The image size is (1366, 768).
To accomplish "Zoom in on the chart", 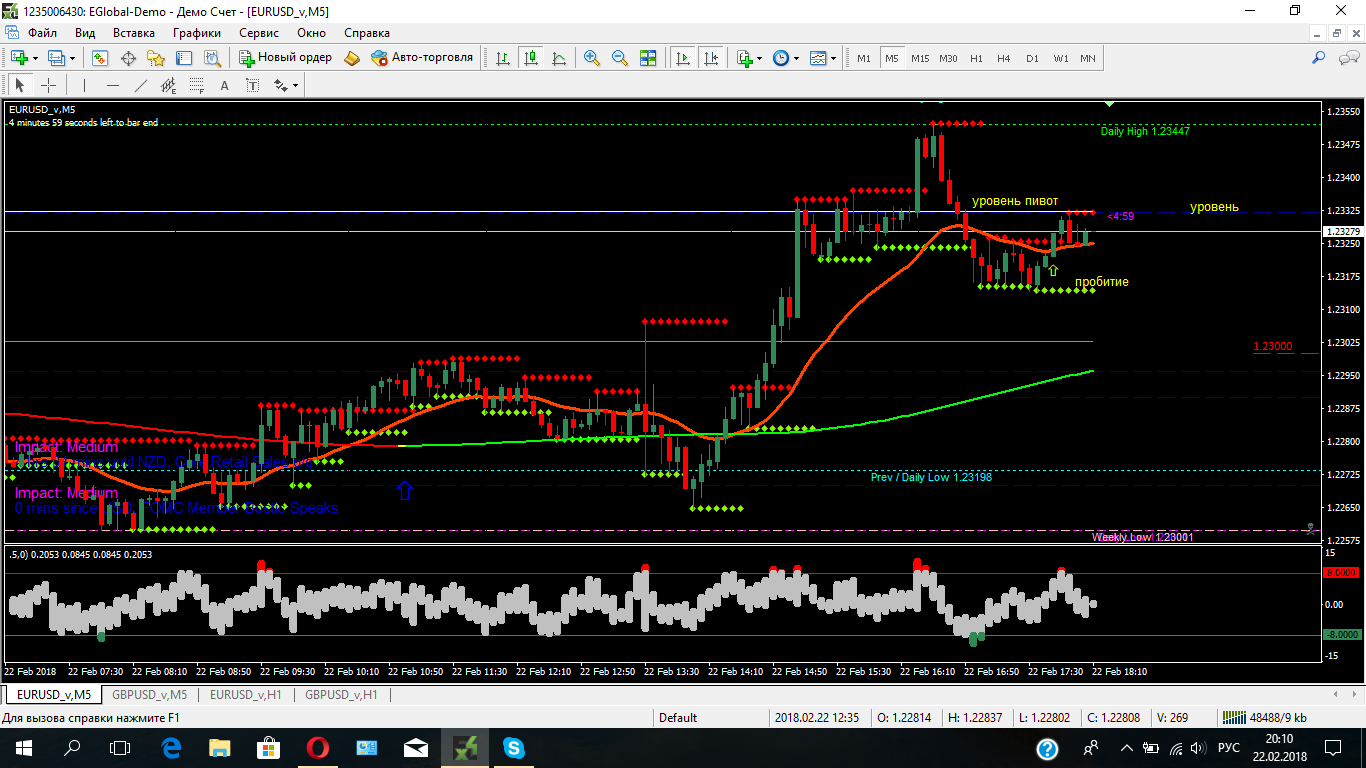I will [592, 58].
